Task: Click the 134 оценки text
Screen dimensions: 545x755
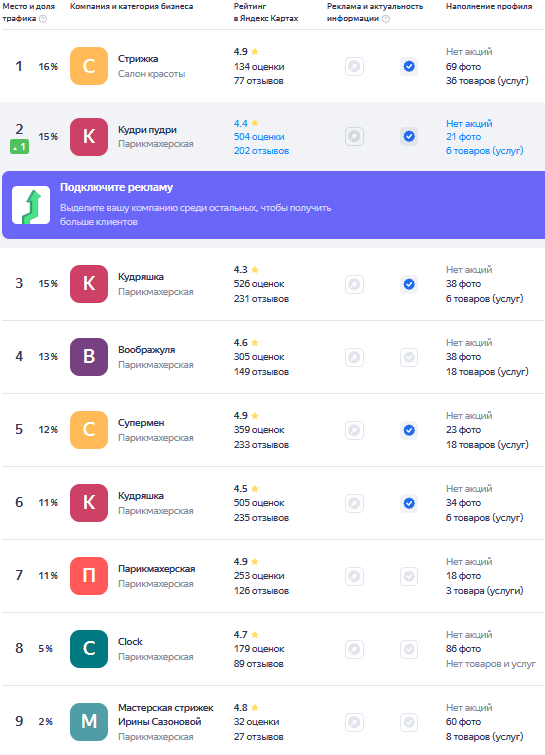Action: click(259, 67)
